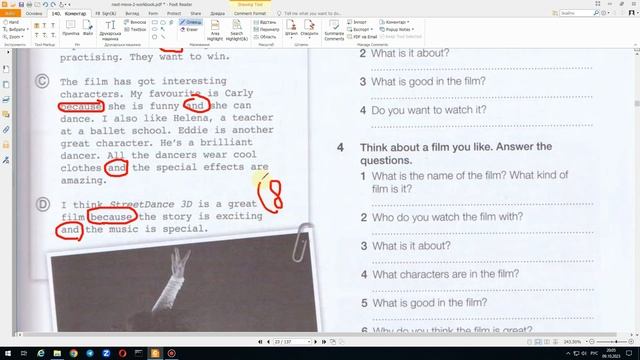Click the Undo icon
Viewport: 640px width, 360px height.
(x=45, y=4)
